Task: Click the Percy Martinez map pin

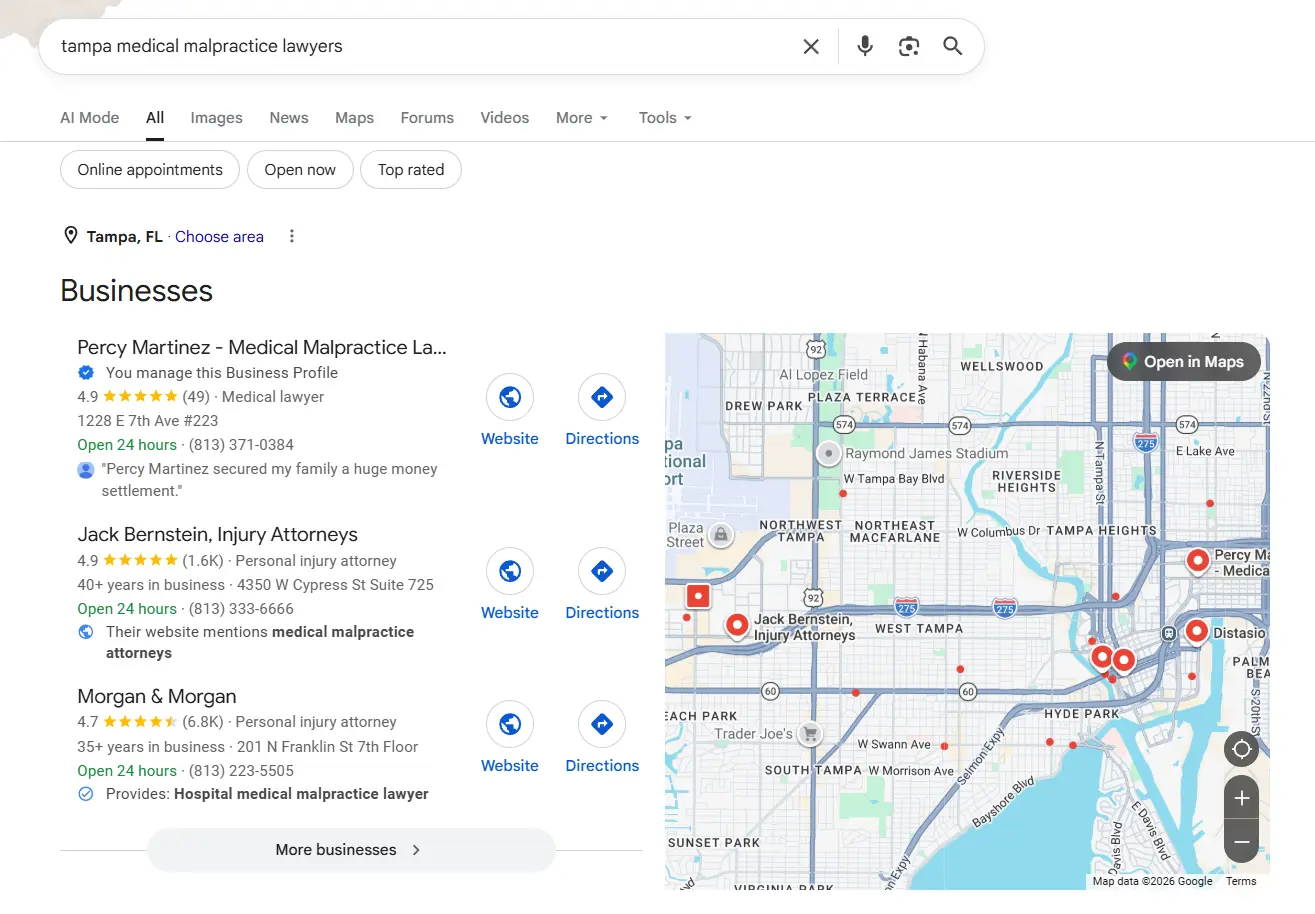Action: click(x=1198, y=561)
